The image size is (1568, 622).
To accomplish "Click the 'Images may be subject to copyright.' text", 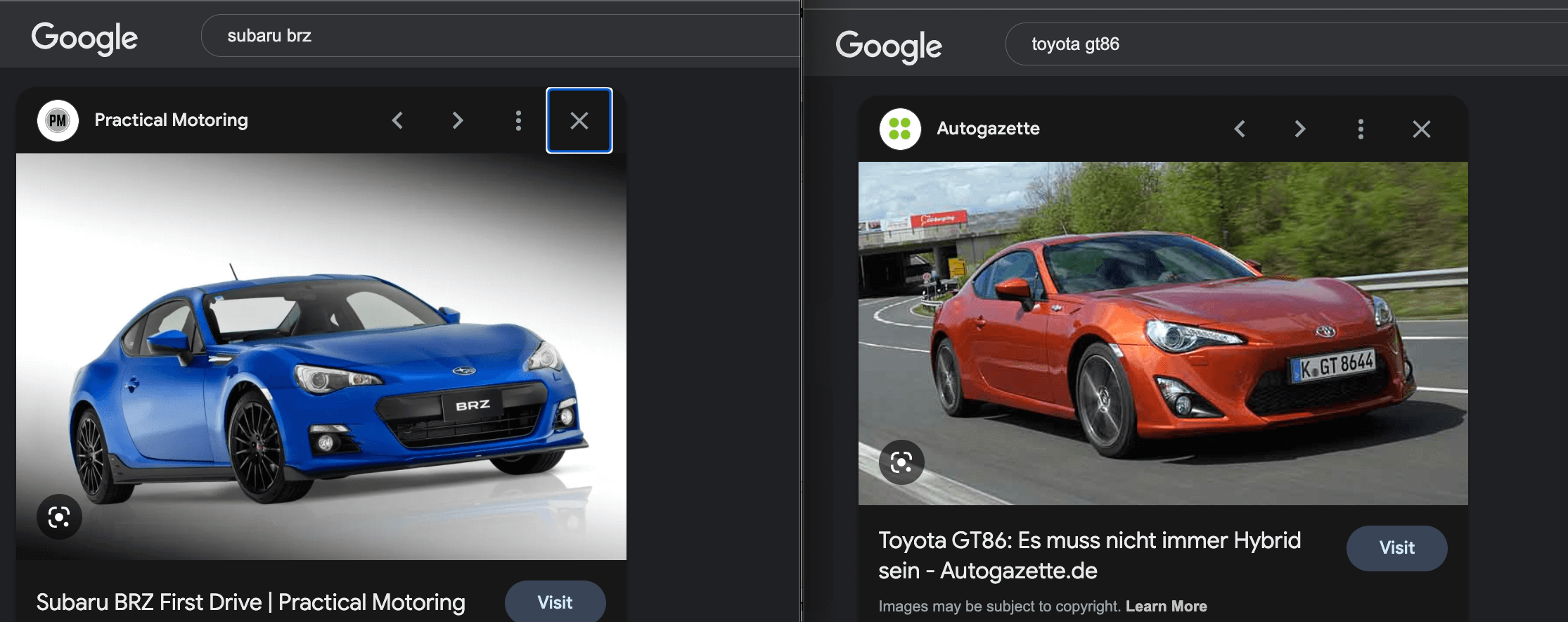I will [x=1000, y=607].
